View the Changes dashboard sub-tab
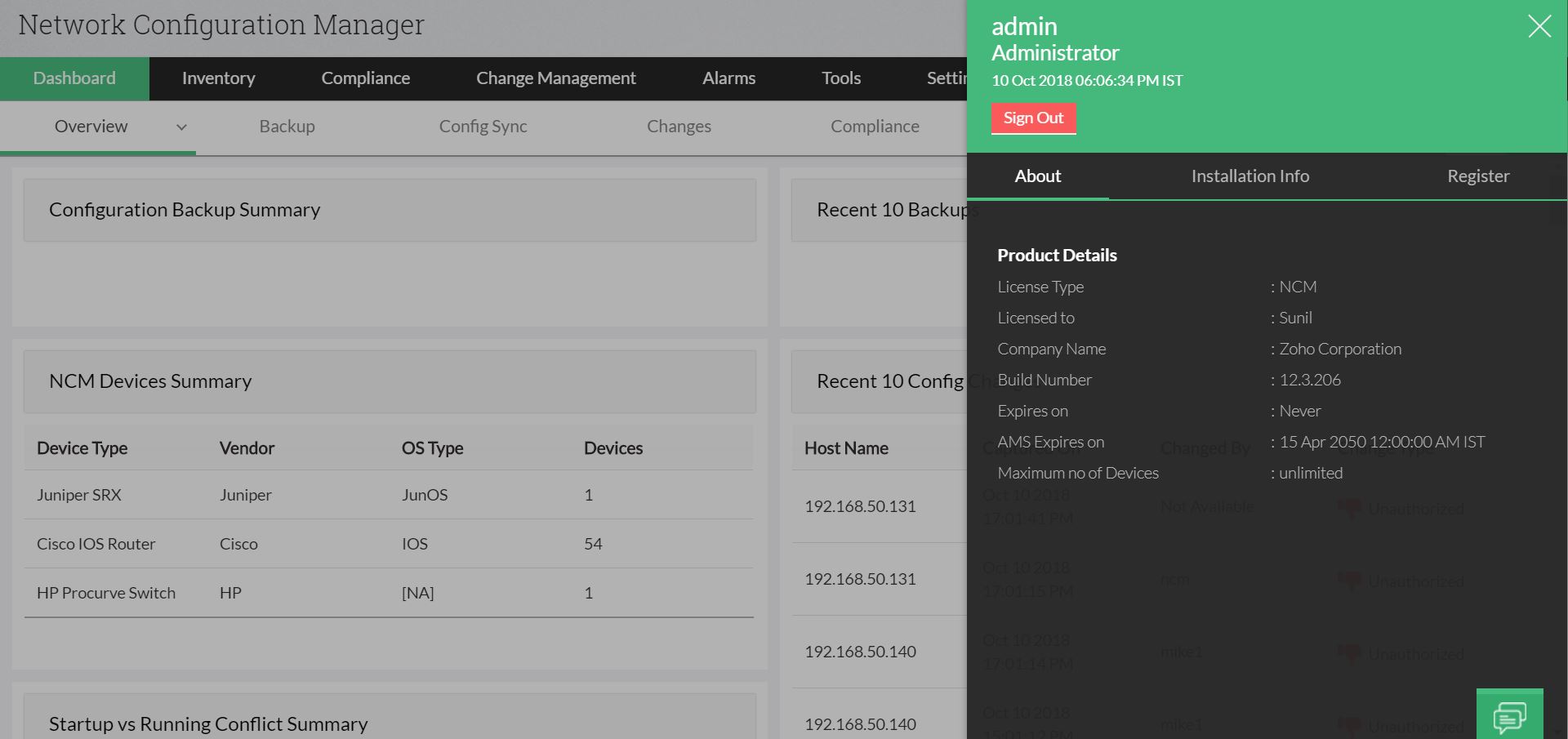Viewport: 1568px width, 739px height. pos(679,127)
